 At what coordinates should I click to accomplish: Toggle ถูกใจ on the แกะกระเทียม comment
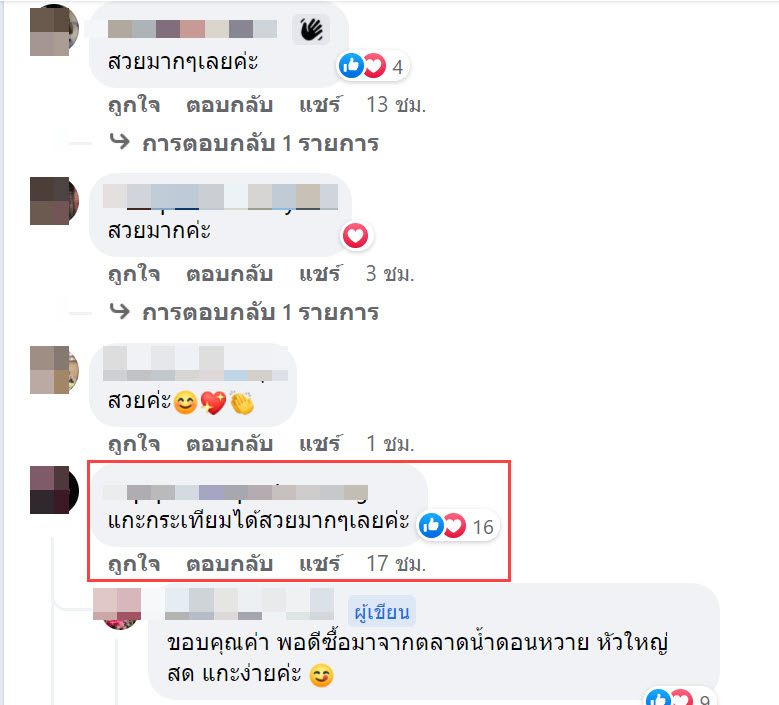pos(134,564)
